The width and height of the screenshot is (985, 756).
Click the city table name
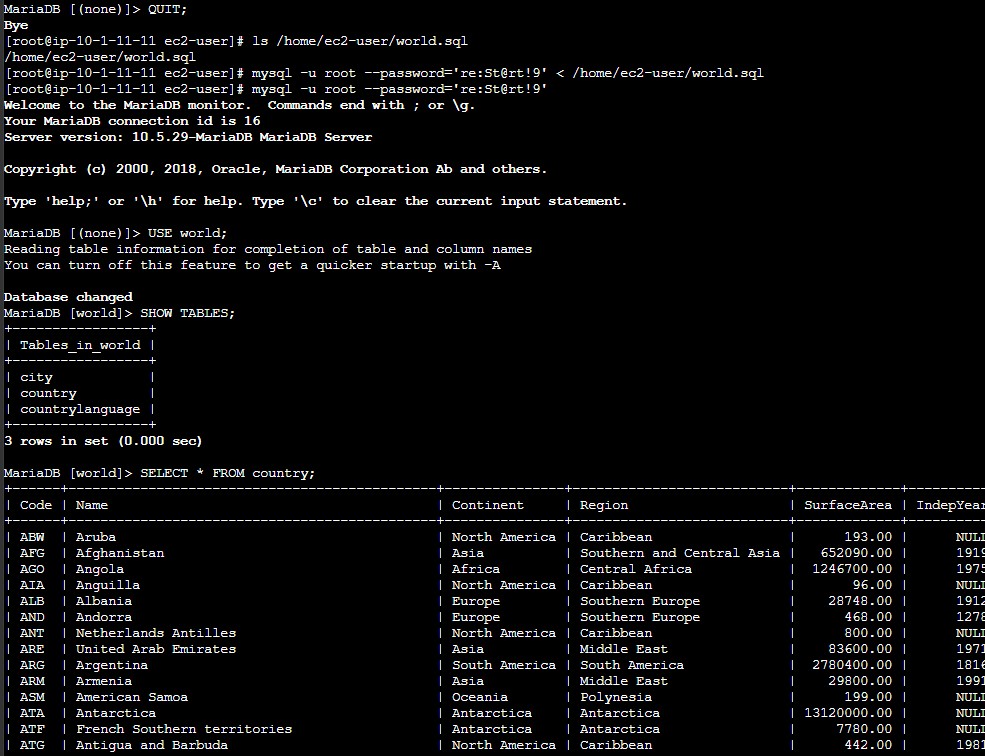point(36,376)
